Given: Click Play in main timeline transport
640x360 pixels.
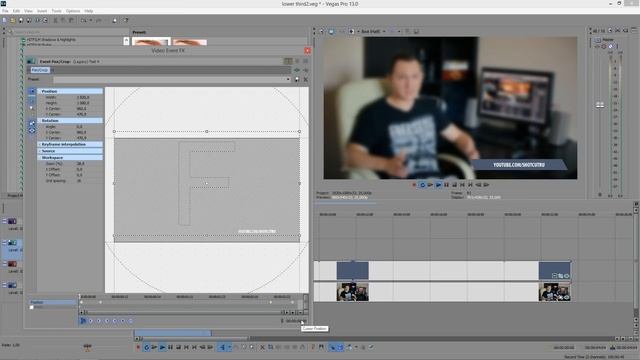Looking at the screenshot, I should tap(162, 347).
